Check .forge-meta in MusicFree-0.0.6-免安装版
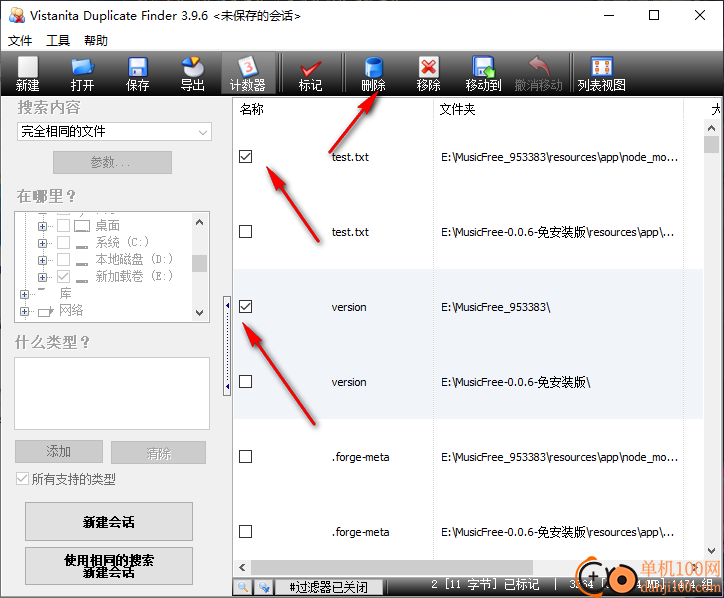724x598 pixels. point(246,532)
